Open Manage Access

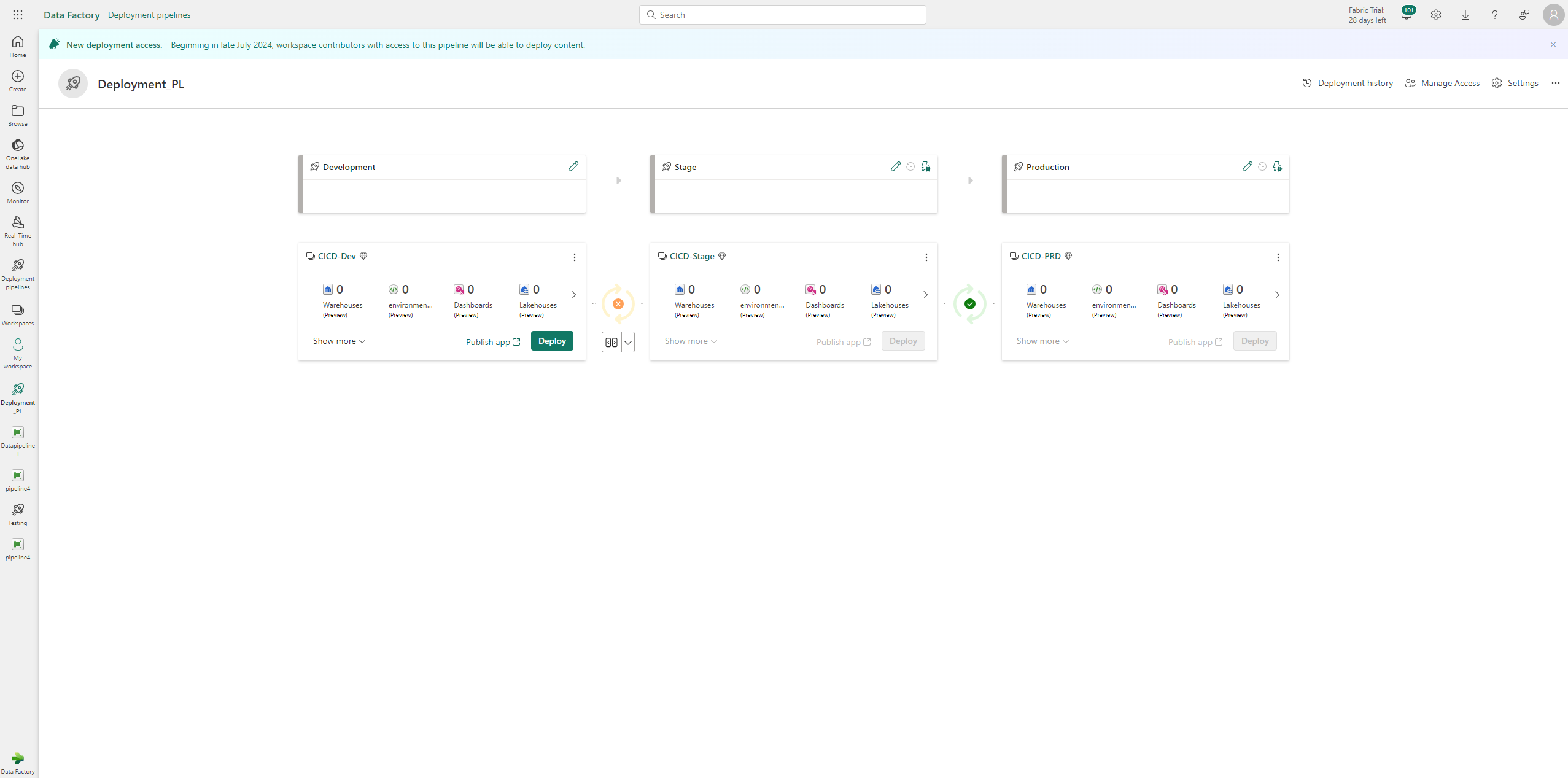[x=1442, y=83]
